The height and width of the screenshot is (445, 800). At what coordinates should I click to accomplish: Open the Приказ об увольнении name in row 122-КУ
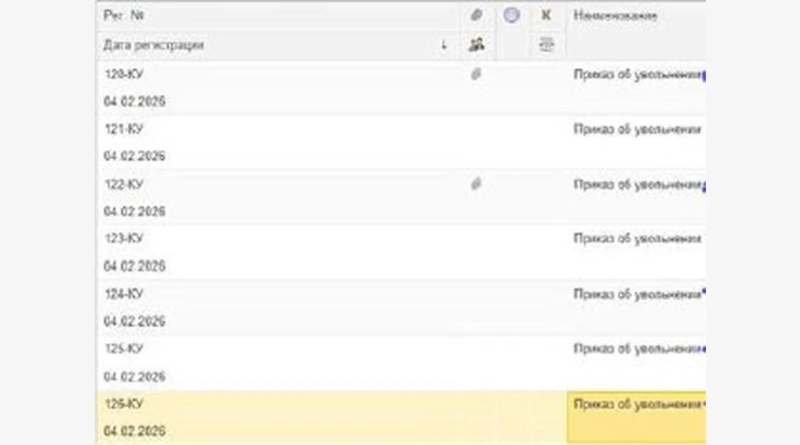(636, 184)
